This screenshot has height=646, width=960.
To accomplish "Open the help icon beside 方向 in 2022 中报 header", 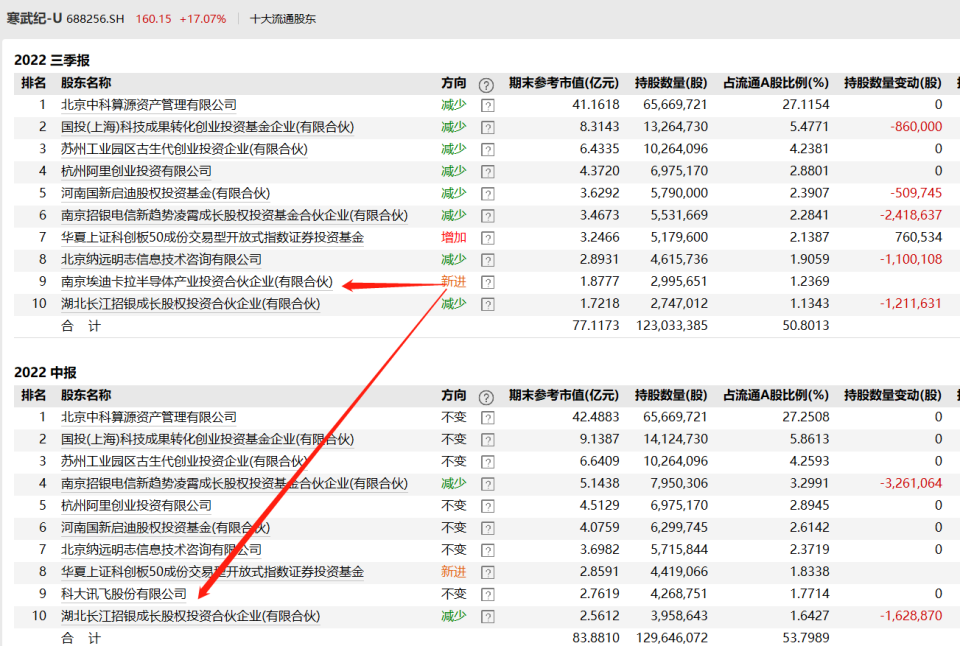I will 486,397.
